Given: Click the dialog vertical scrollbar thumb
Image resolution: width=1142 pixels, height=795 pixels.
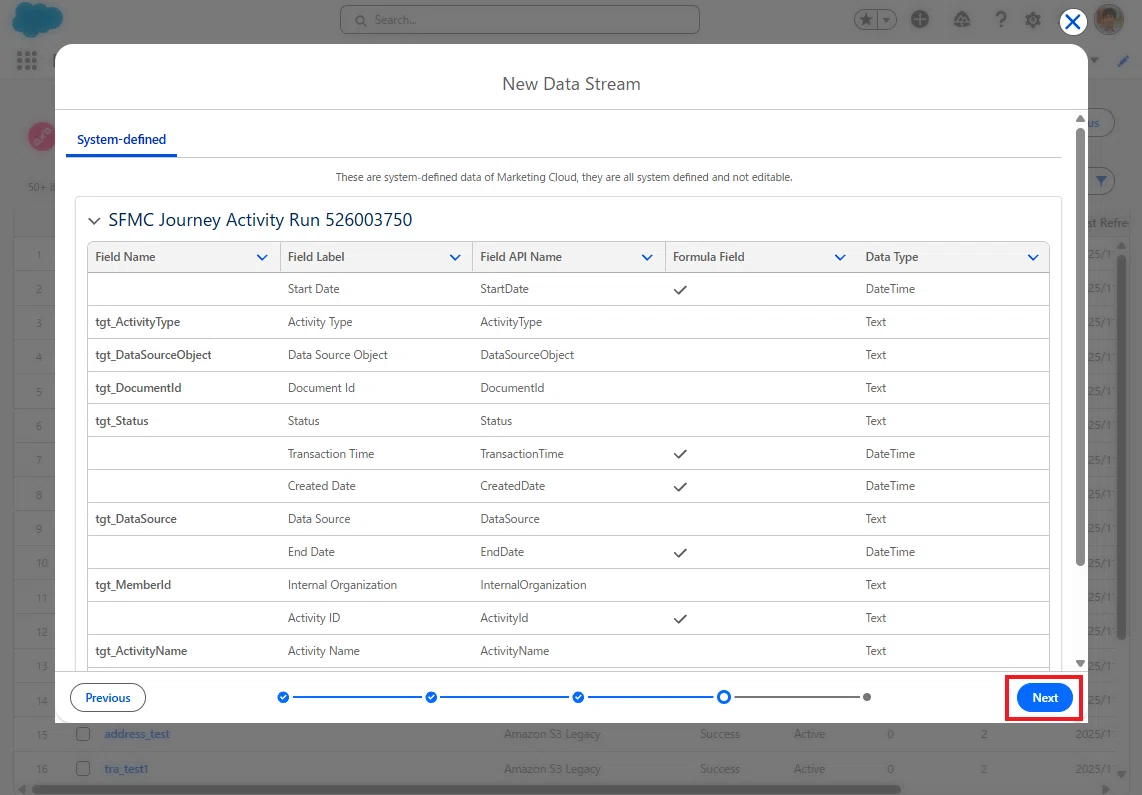Looking at the screenshot, I should click(1080, 347).
